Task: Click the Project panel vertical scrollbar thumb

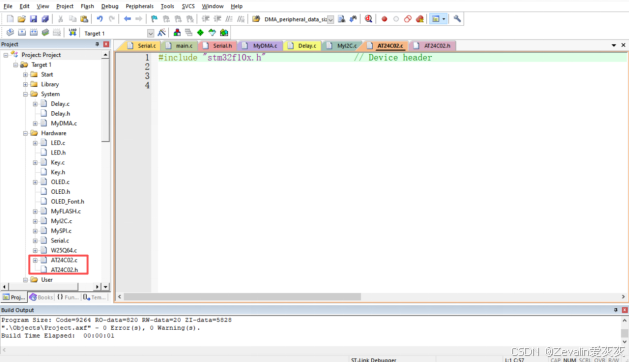Action: click(105, 100)
